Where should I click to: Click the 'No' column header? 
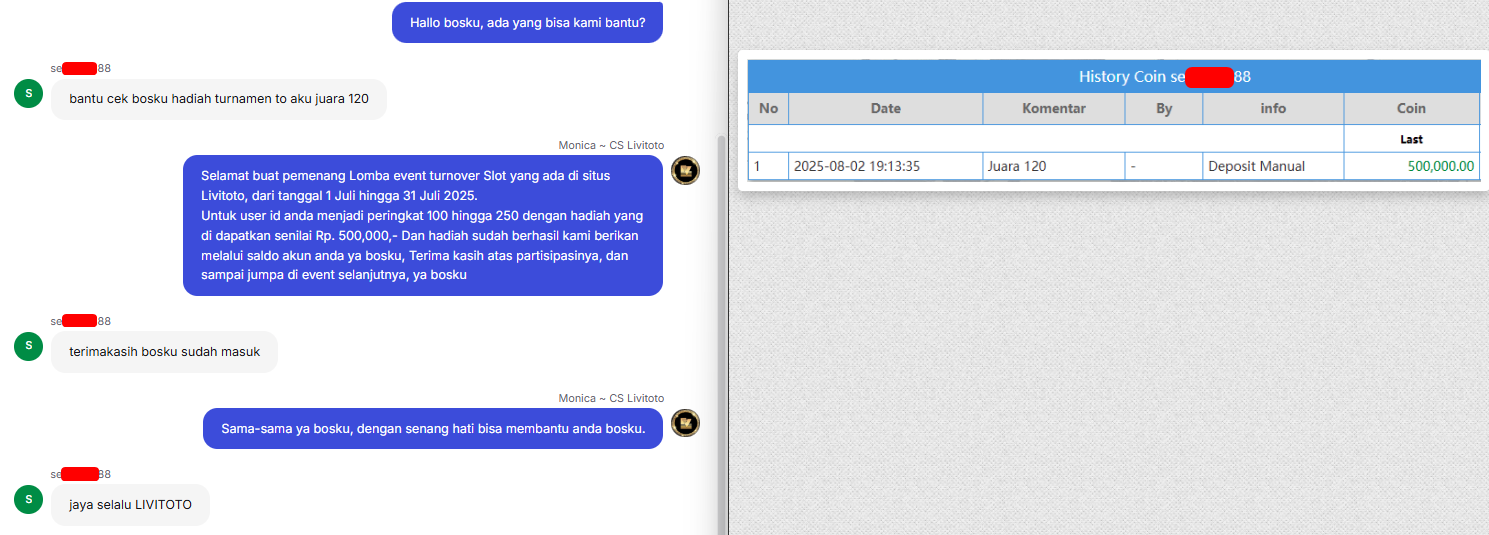pyautogui.click(x=768, y=109)
